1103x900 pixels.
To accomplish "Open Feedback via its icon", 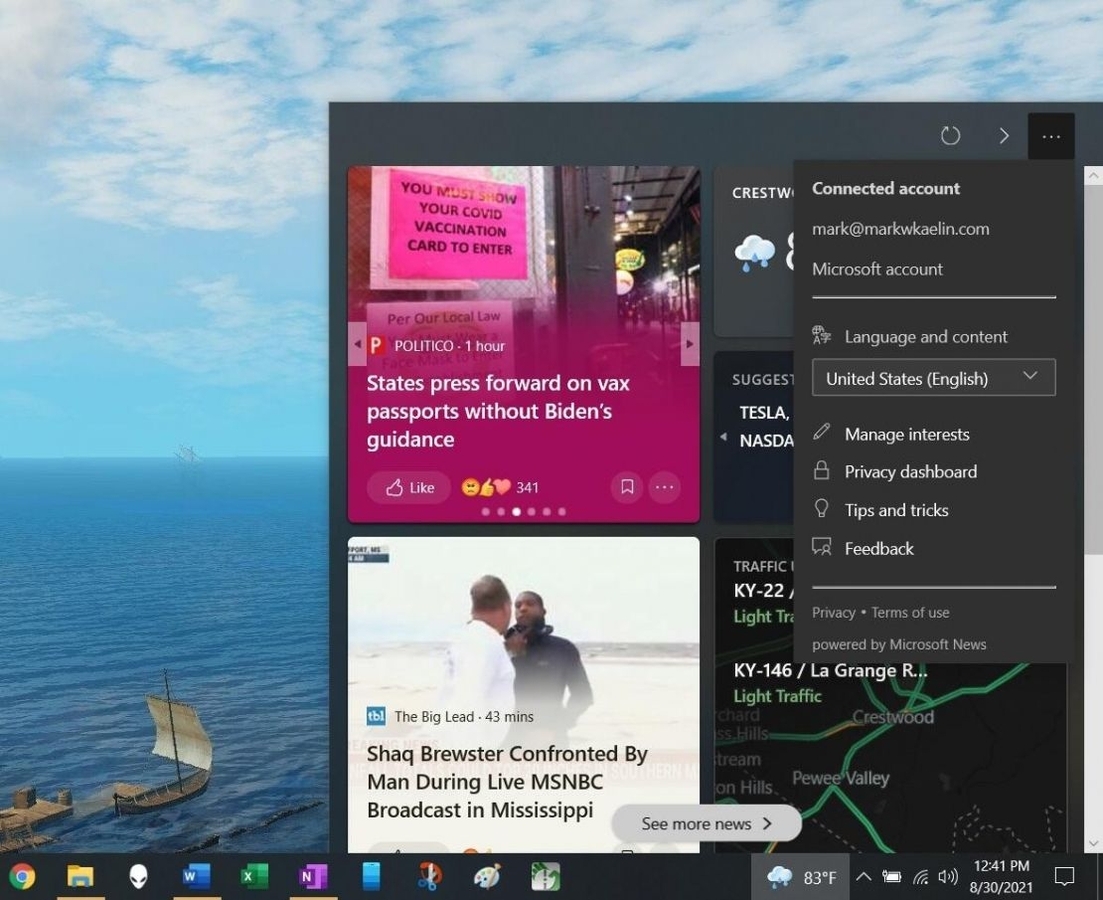I will tap(821, 547).
